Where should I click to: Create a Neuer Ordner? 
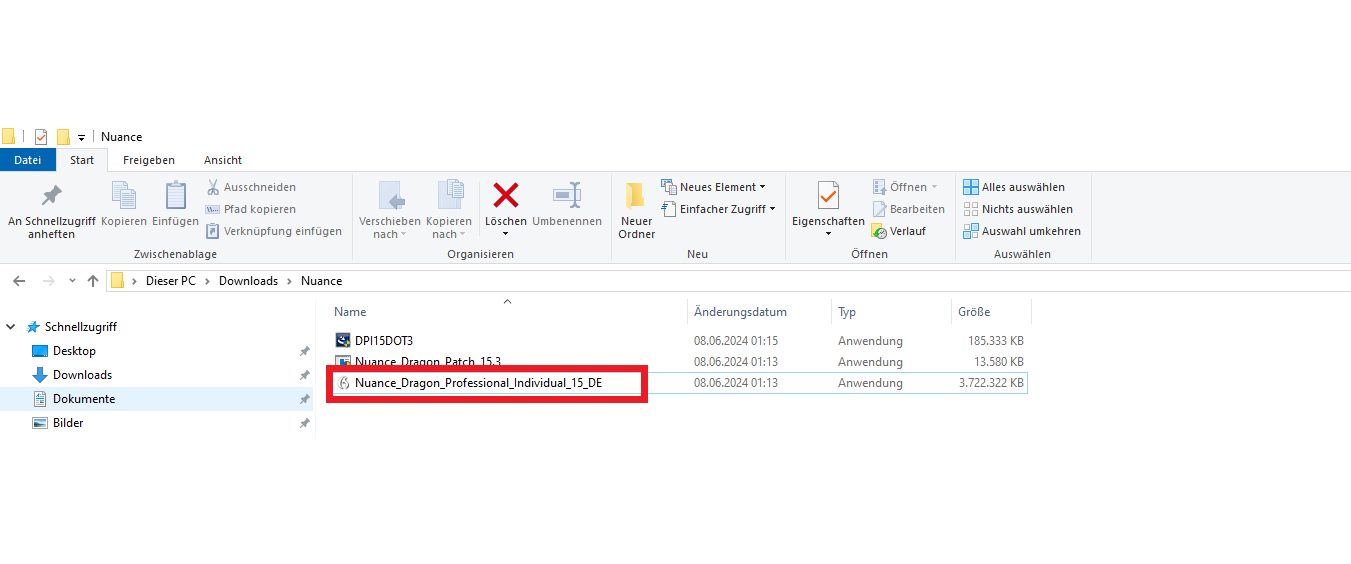(x=636, y=210)
